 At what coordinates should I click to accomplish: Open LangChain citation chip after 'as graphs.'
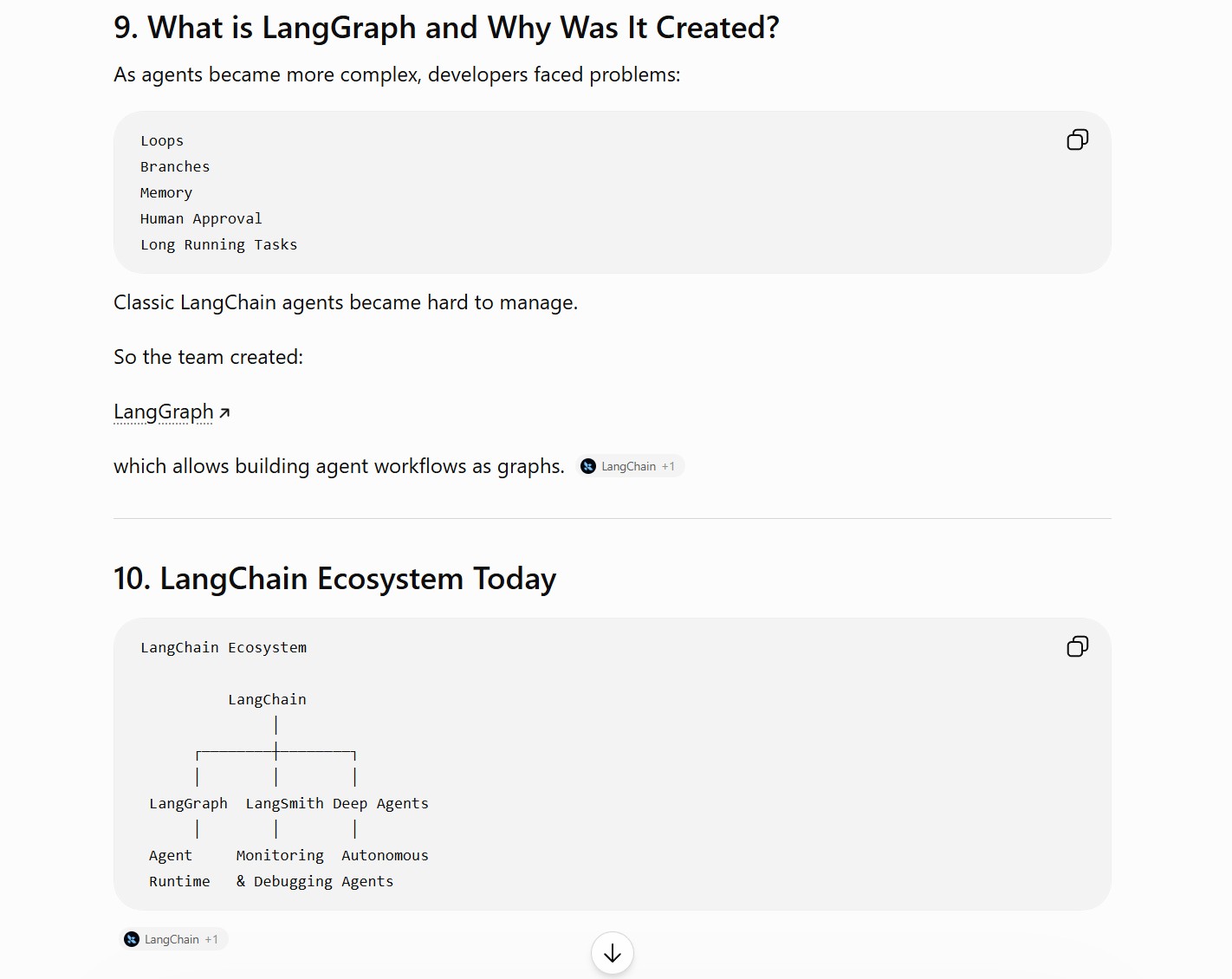(630, 466)
